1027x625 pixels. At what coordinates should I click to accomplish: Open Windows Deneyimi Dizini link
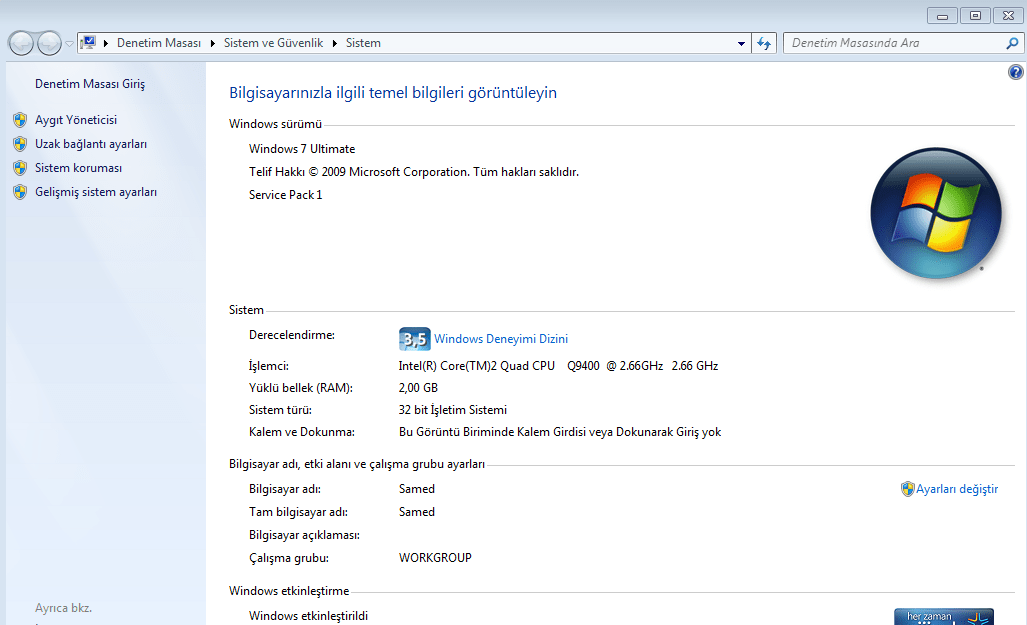click(501, 339)
